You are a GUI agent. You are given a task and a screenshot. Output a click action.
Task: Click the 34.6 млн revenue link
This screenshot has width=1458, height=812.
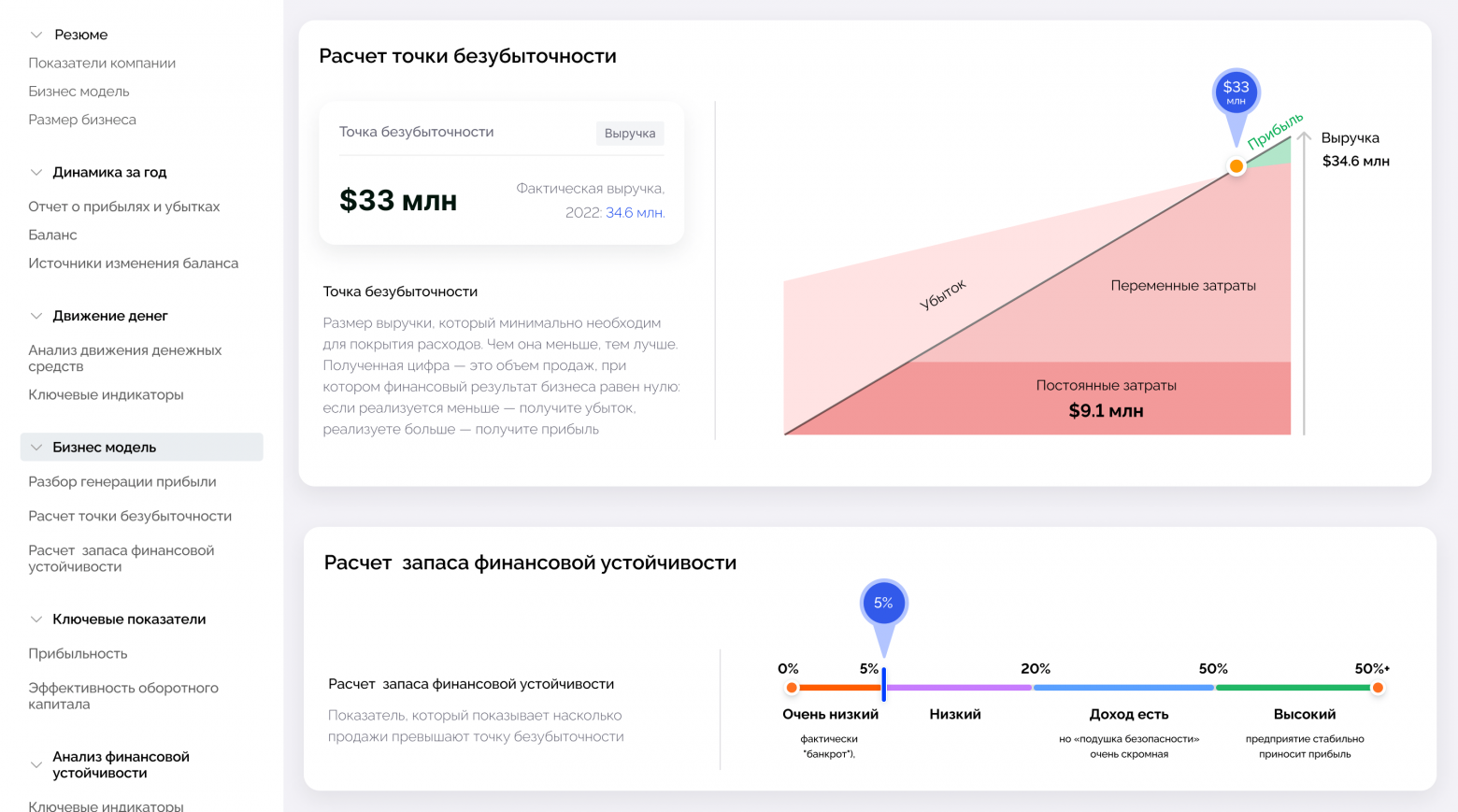[x=636, y=213]
